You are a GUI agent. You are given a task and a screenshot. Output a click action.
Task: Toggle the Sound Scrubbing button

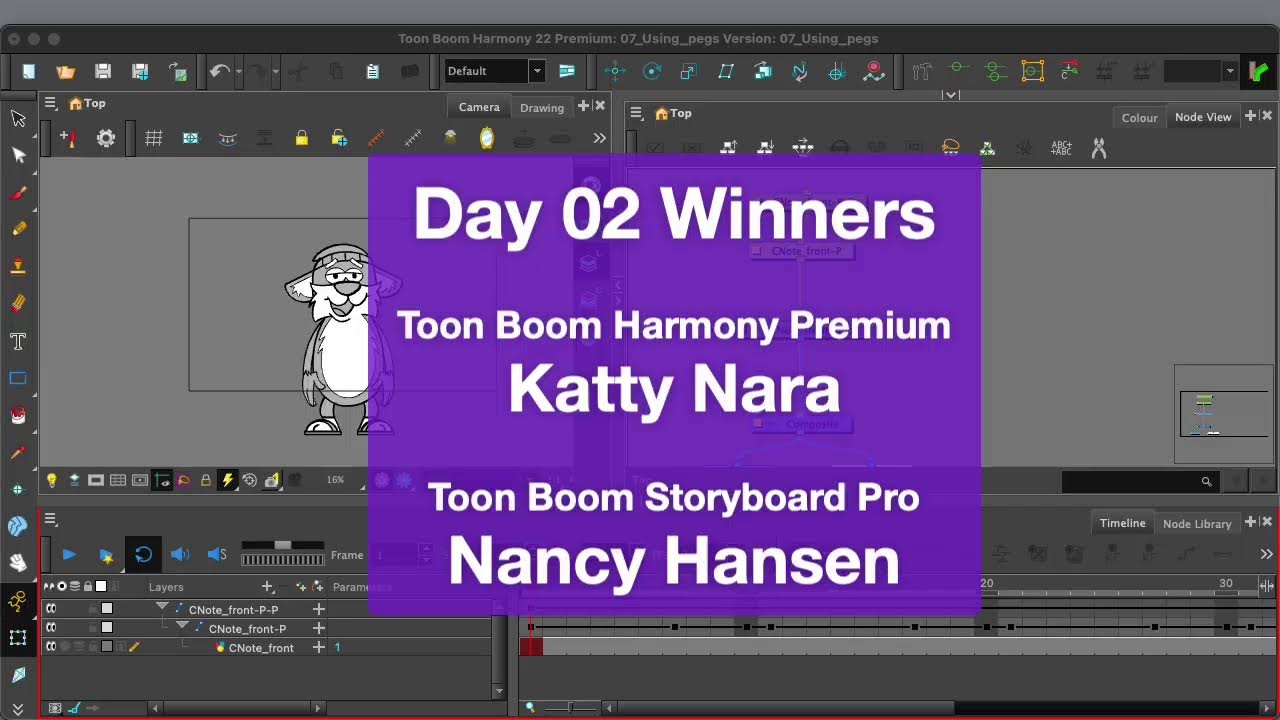[x=217, y=554]
